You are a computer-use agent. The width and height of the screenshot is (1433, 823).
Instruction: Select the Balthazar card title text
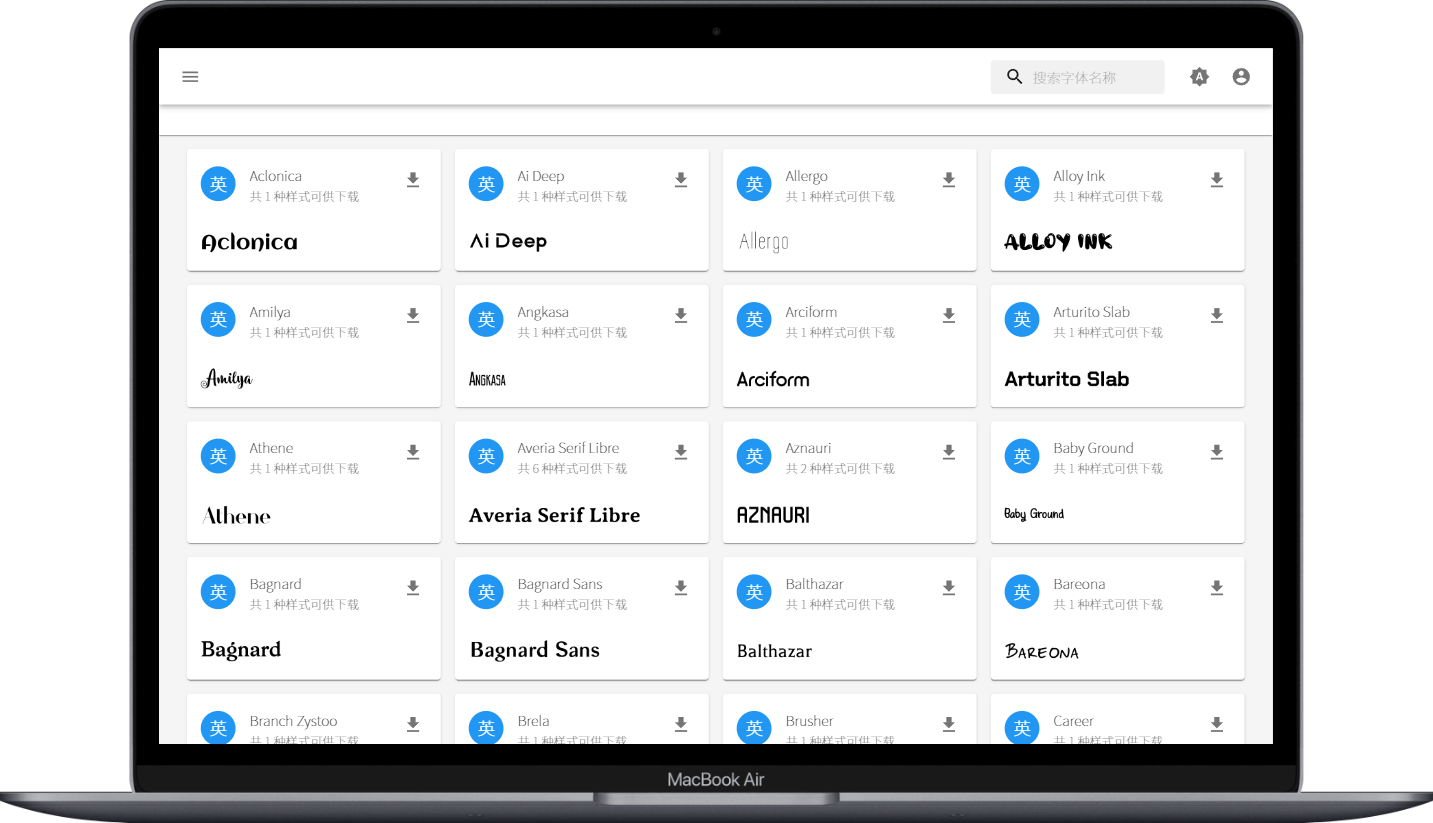814,584
